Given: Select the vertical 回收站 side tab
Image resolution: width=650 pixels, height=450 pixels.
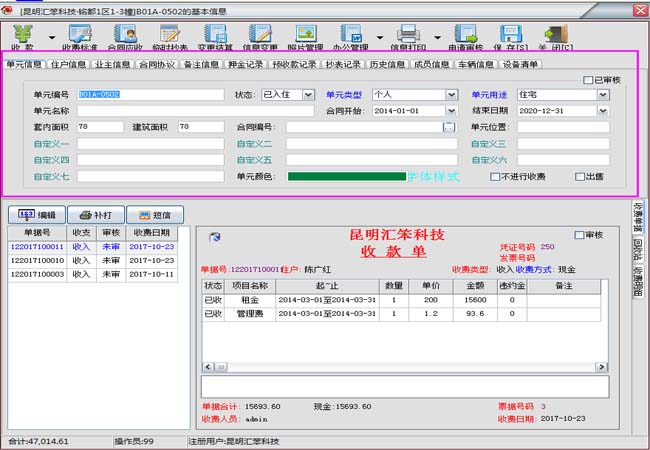Looking at the screenshot, I should click(638, 250).
